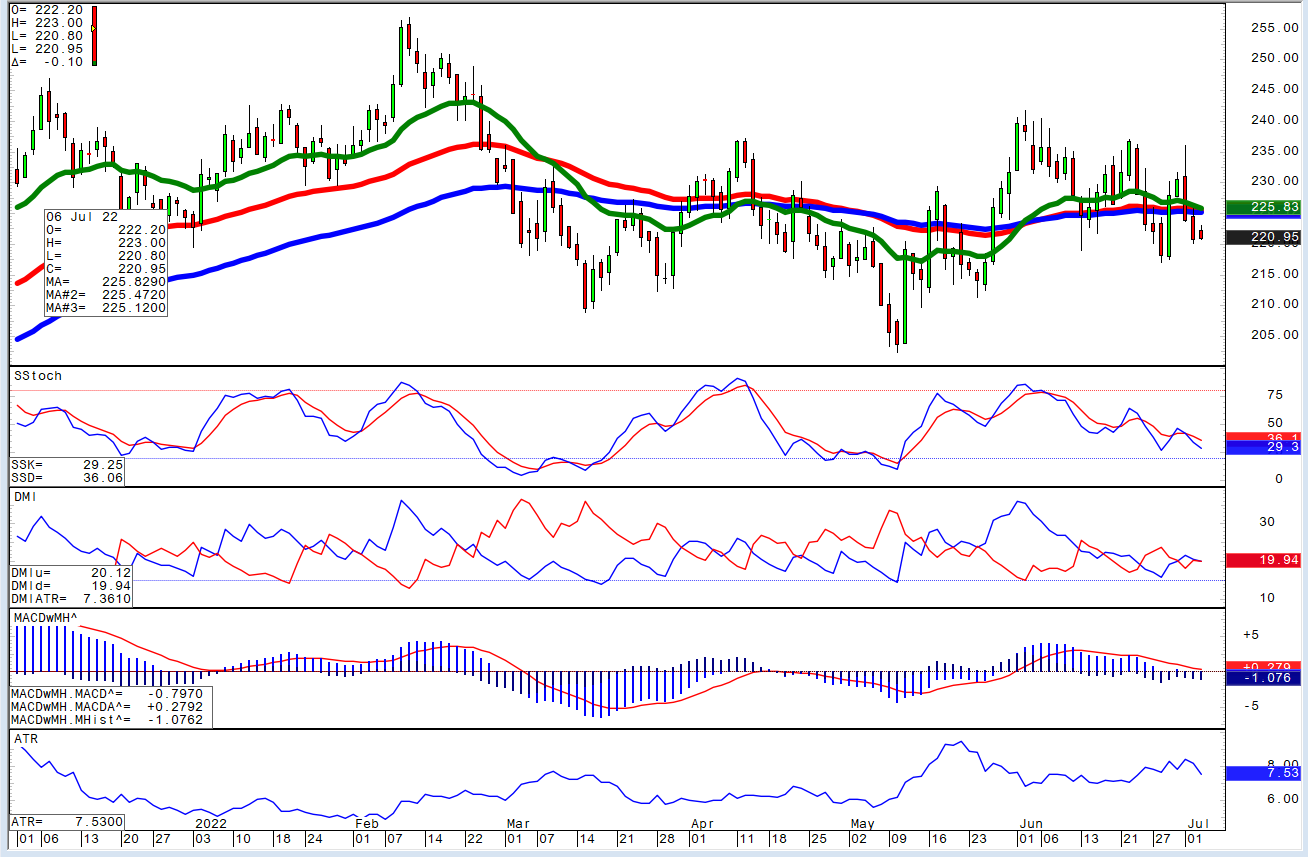Click the ATR indicator title
1308x857 pixels.
pyautogui.click(x=25, y=738)
